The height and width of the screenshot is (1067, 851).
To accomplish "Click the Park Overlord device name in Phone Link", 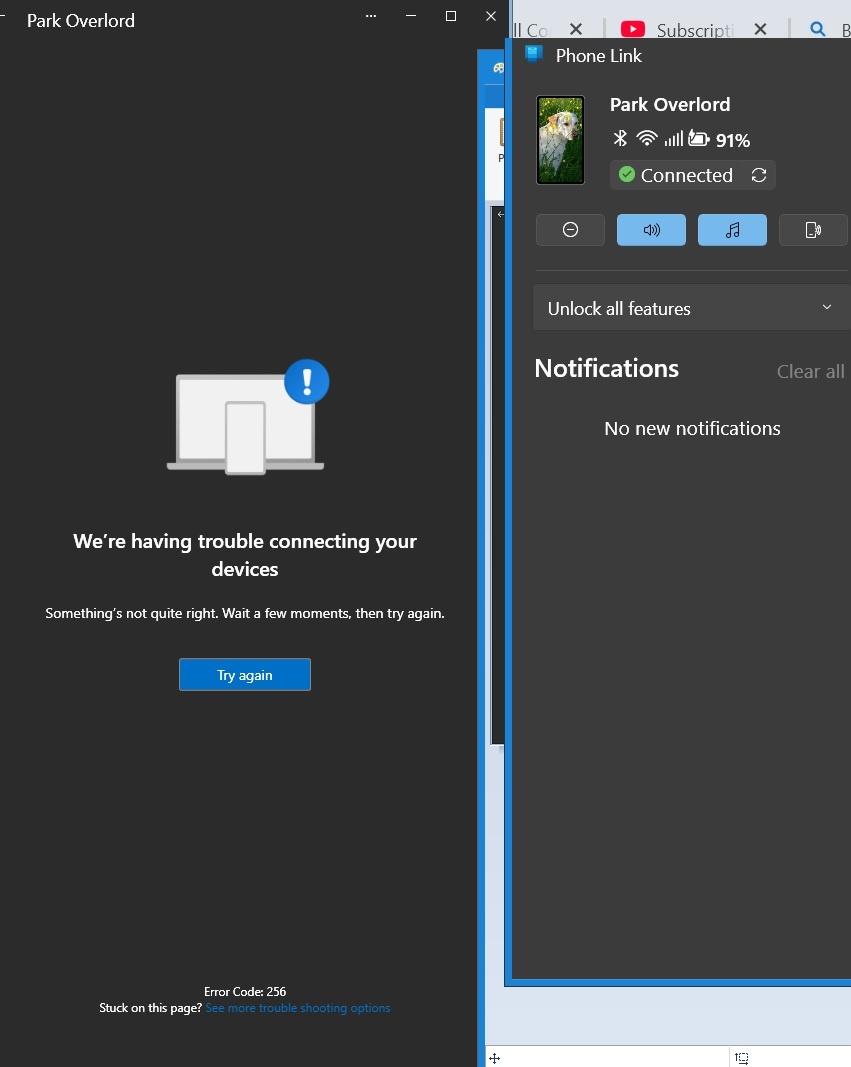I will pos(669,104).
